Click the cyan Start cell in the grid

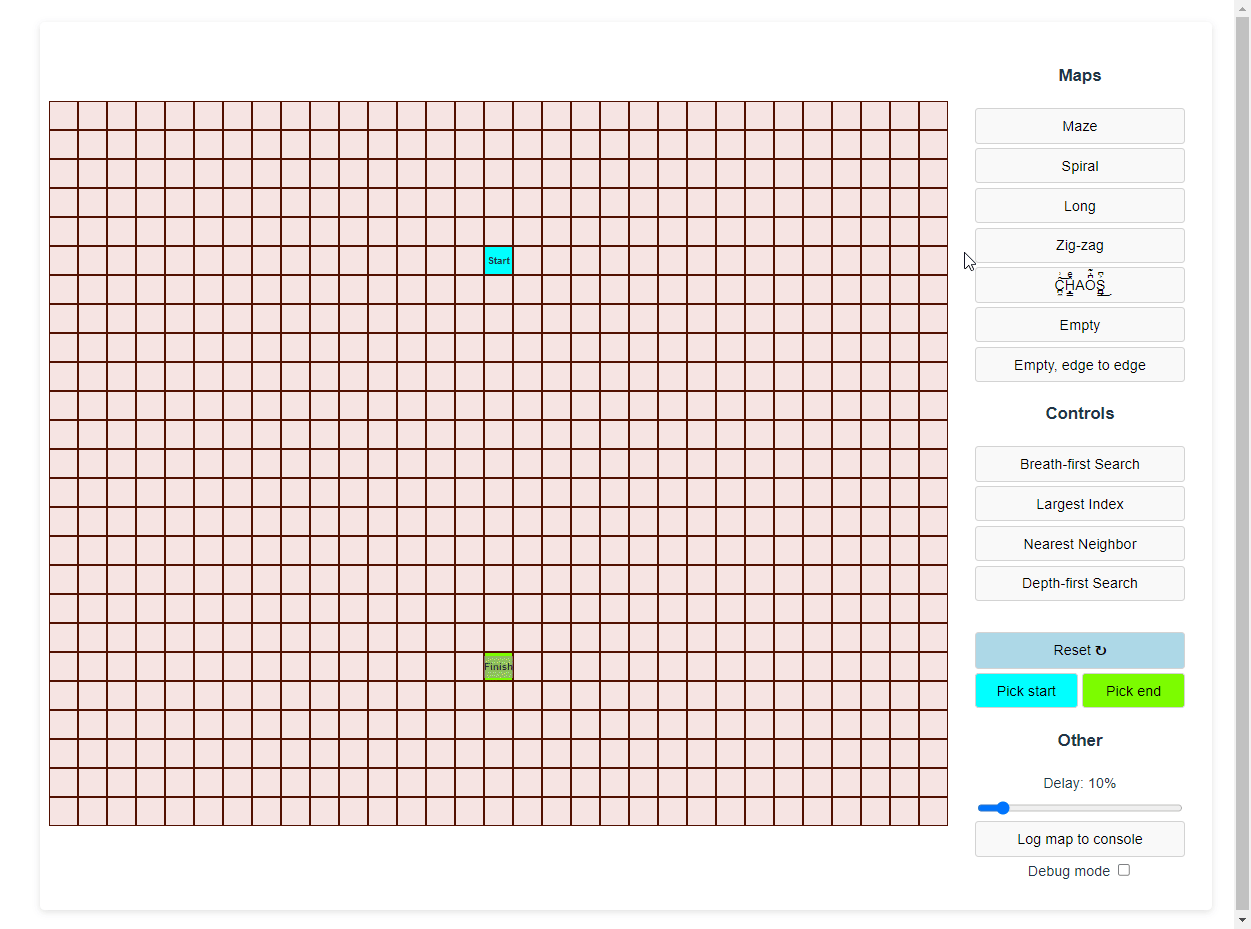(x=499, y=260)
